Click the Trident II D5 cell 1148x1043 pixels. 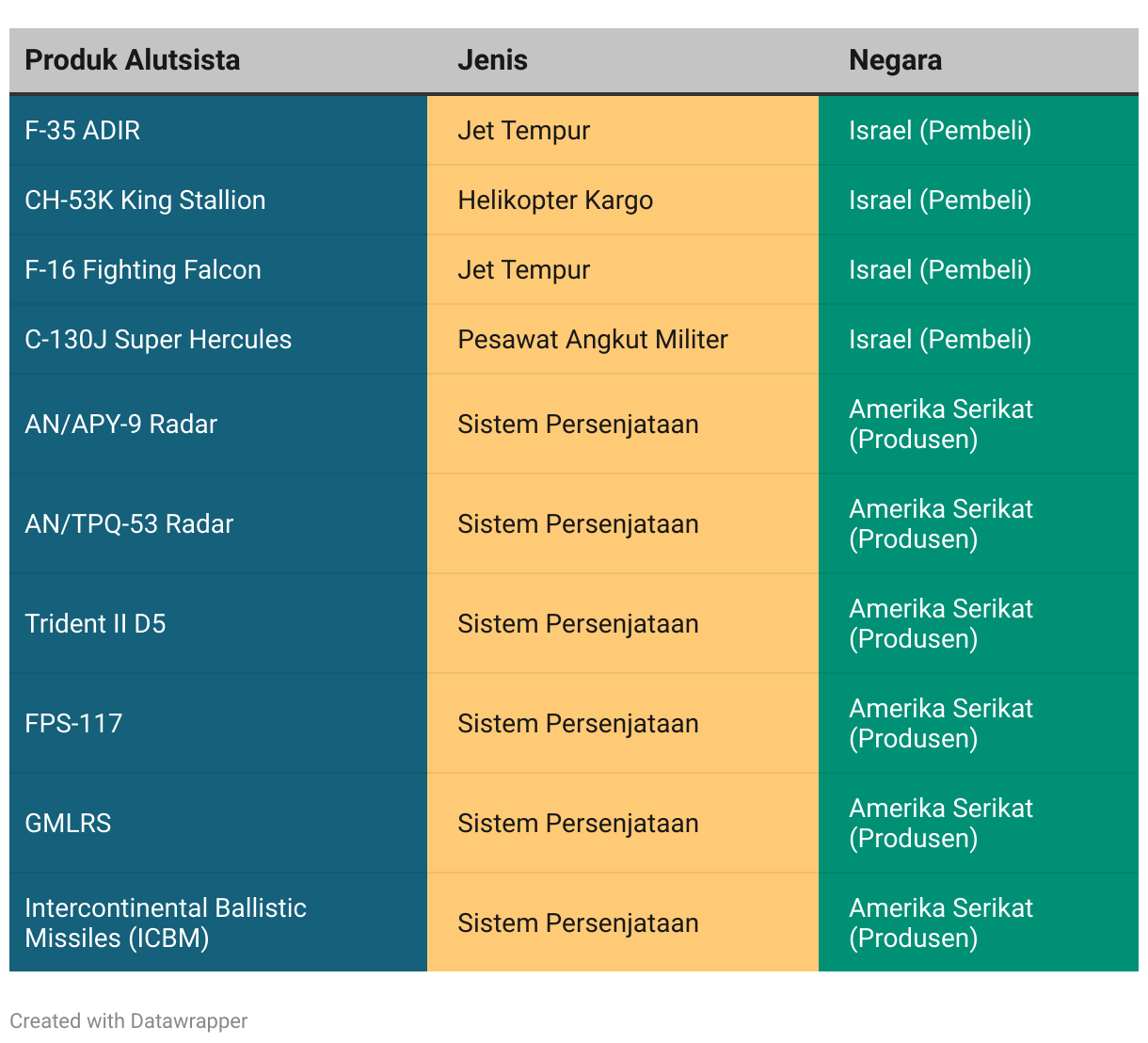coord(95,624)
